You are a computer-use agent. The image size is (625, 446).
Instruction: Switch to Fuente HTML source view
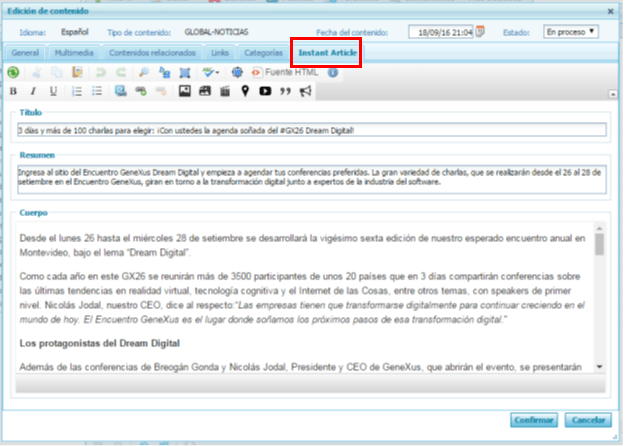pyautogui.click(x=289, y=72)
